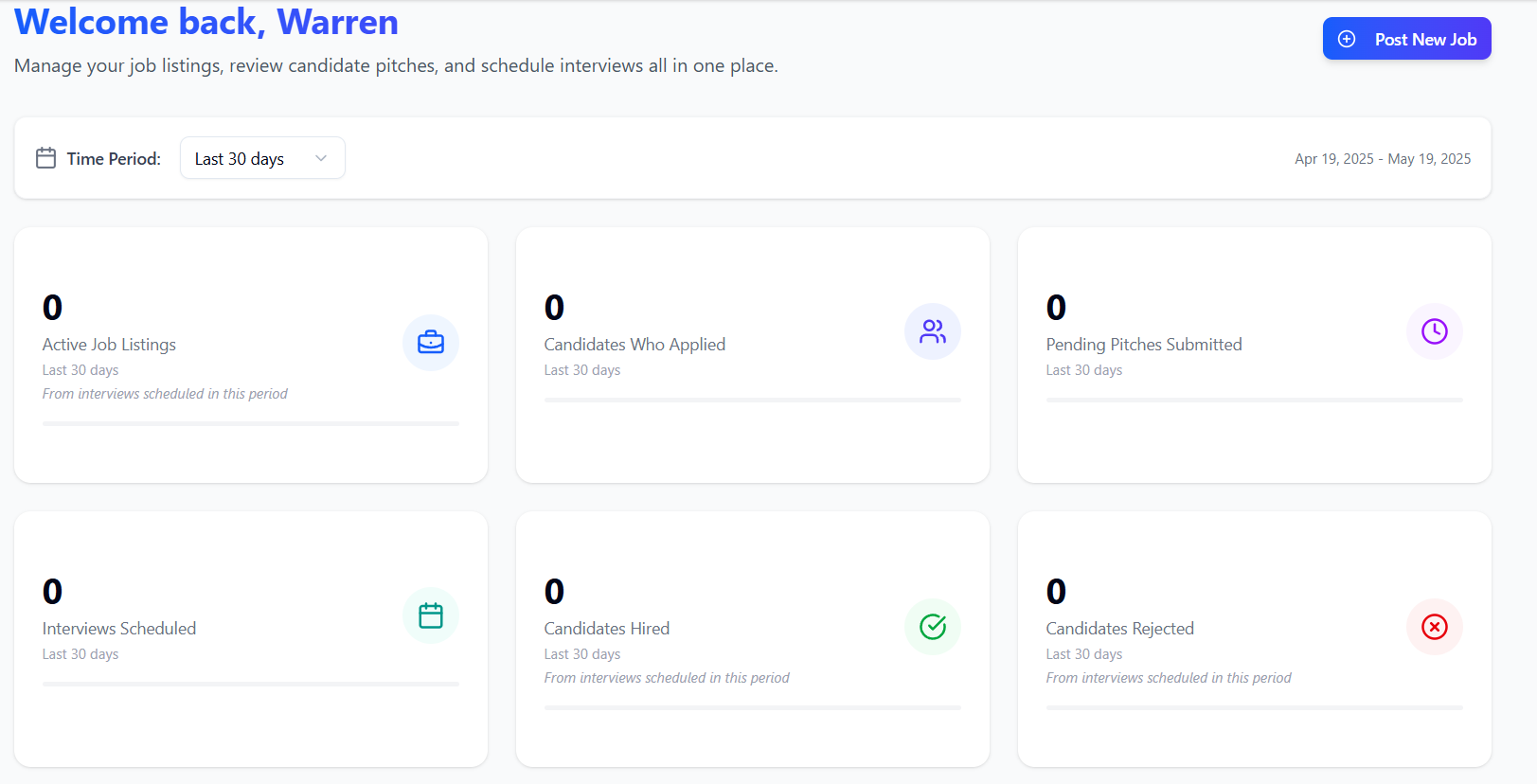Click the Welcome back, Warren heading
Image resolution: width=1537 pixels, height=784 pixels.
click(206, 22)
